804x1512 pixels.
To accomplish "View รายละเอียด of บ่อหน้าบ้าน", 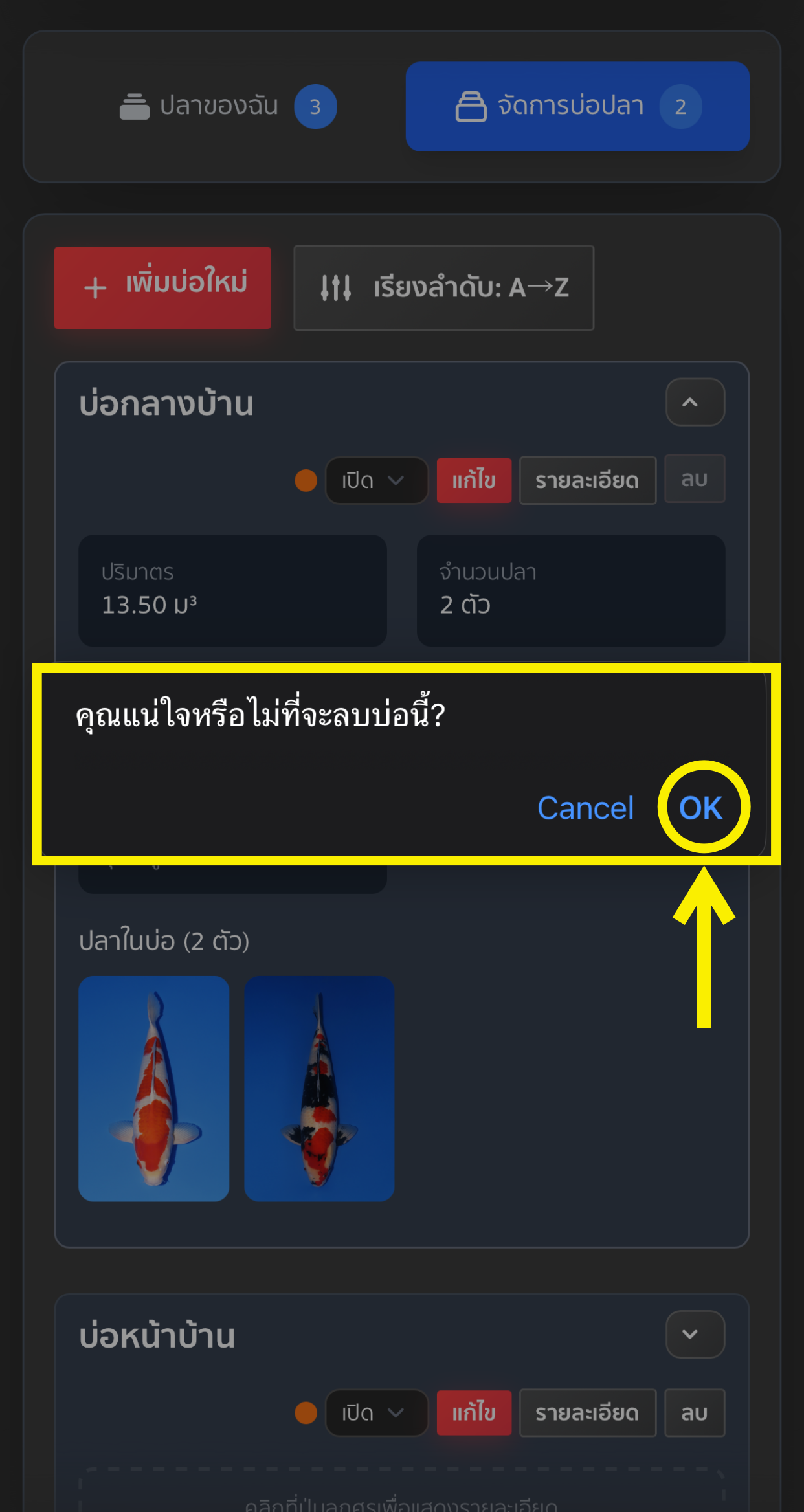I will (587, 1412).
